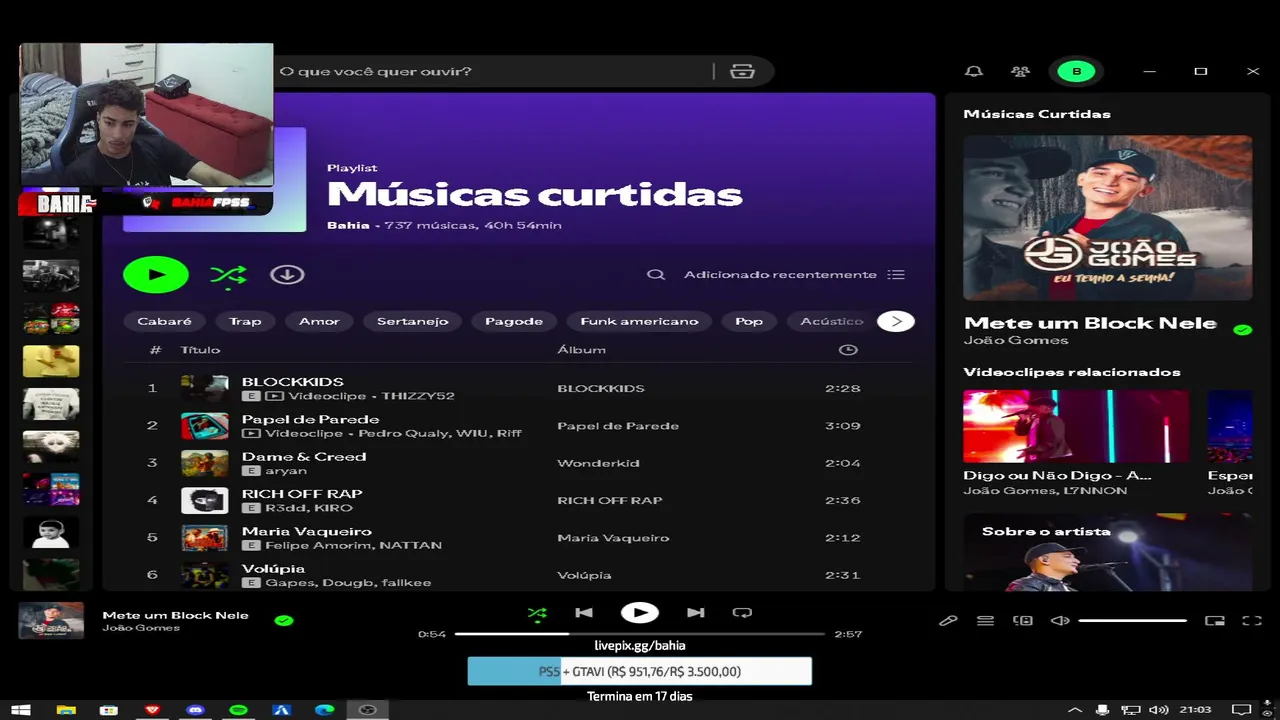
Task: Open the THIZZY52 artist link
Action: [418, 396]
